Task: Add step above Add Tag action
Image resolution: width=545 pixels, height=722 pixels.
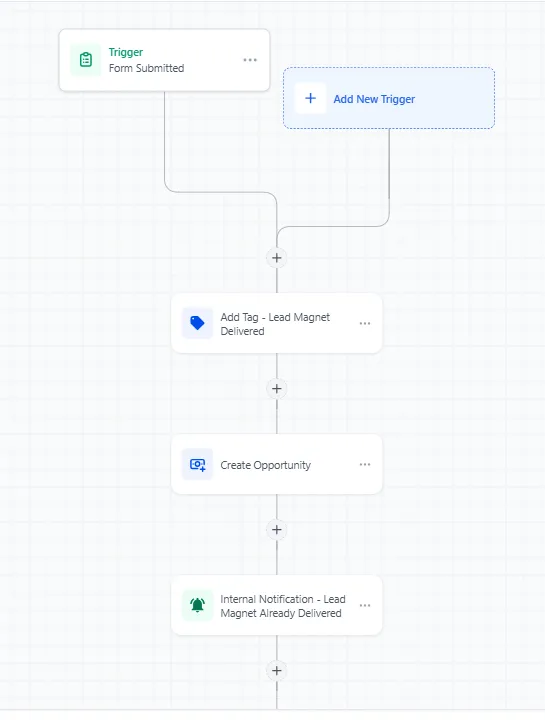Action: pos(277,258)
